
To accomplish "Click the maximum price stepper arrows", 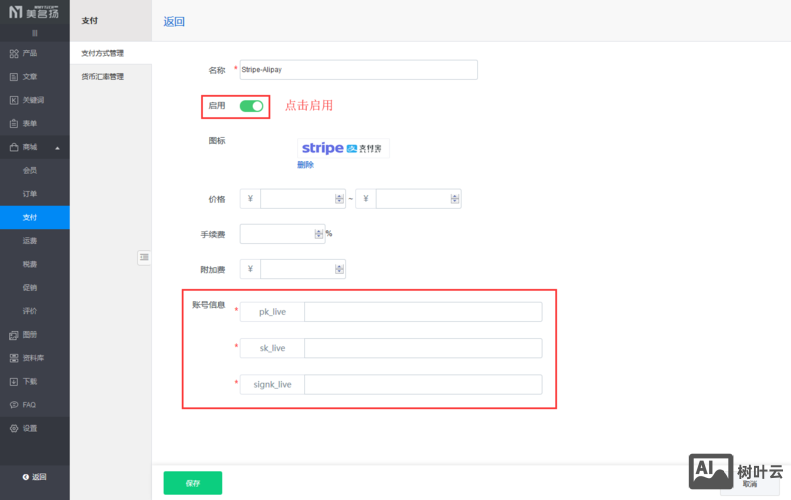I will pyautogui.click(x=455, y=199).
